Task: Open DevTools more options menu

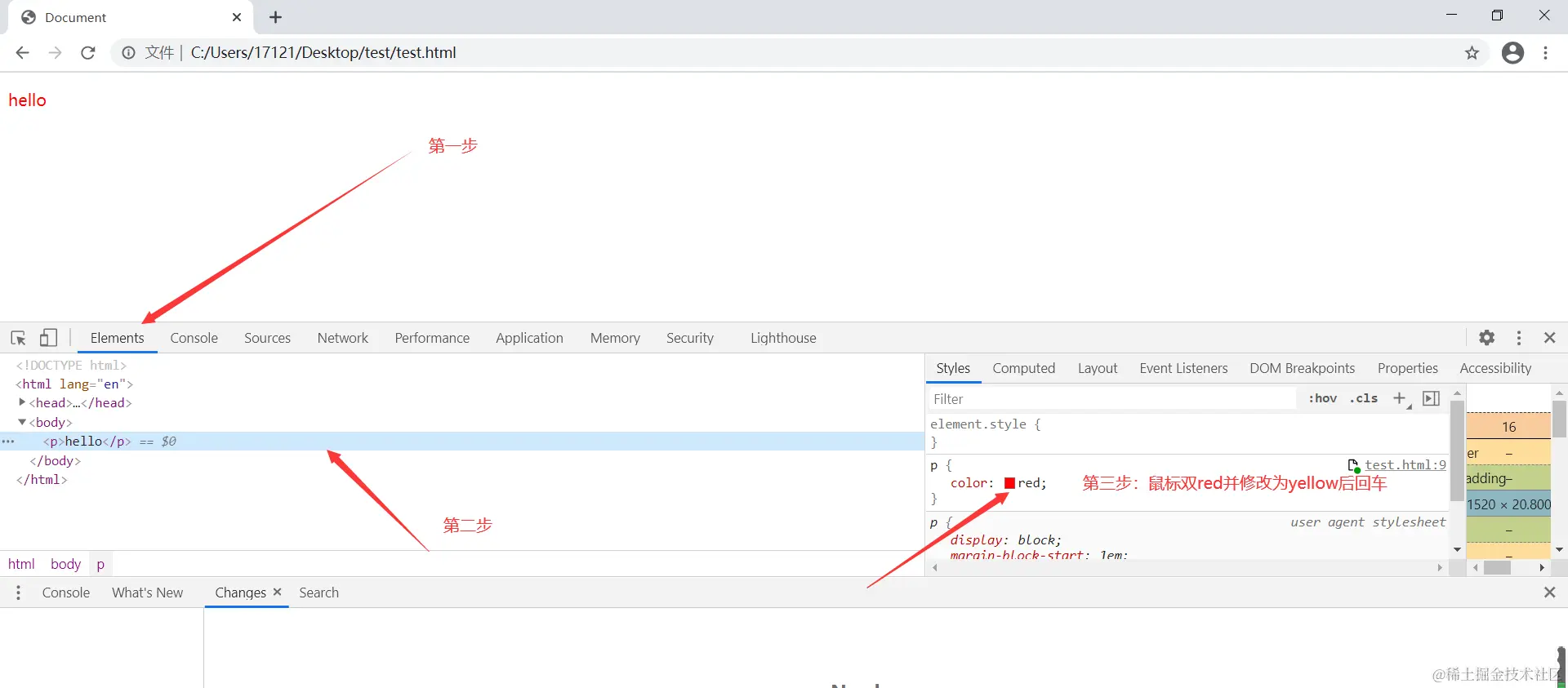Action: (x=1519, y=338)
